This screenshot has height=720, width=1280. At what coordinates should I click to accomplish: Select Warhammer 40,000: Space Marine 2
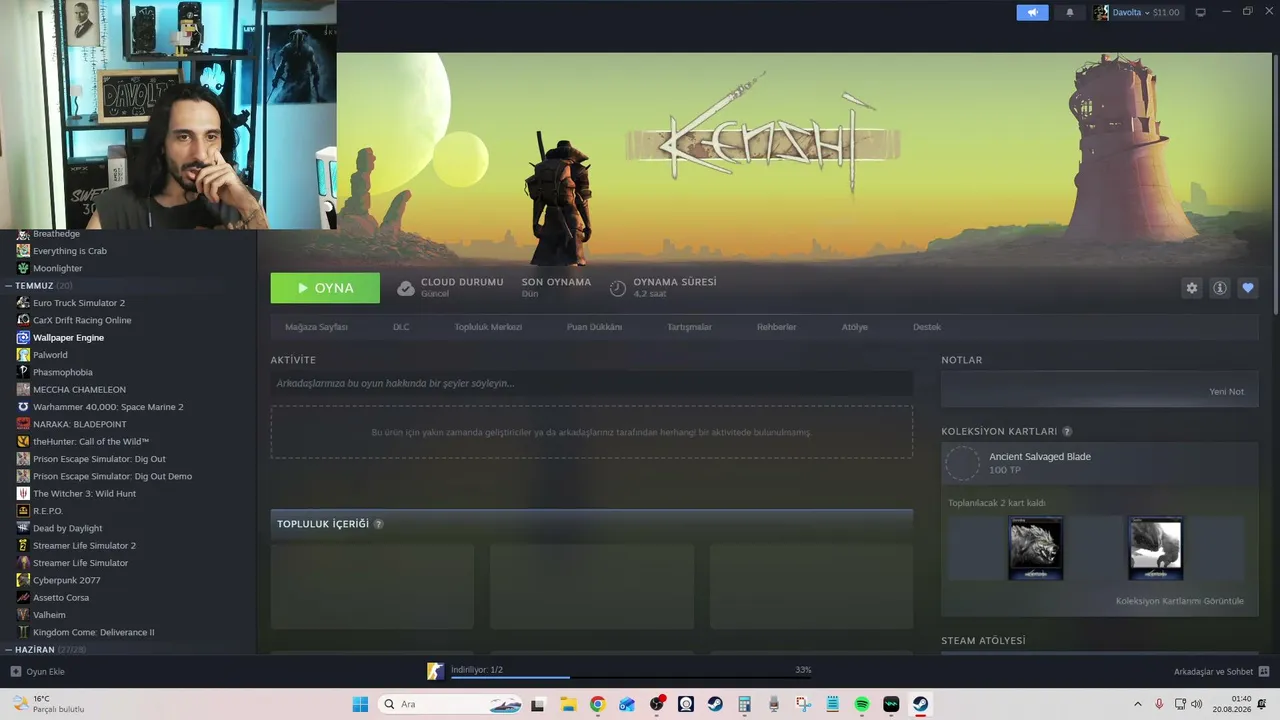(108, 407)
